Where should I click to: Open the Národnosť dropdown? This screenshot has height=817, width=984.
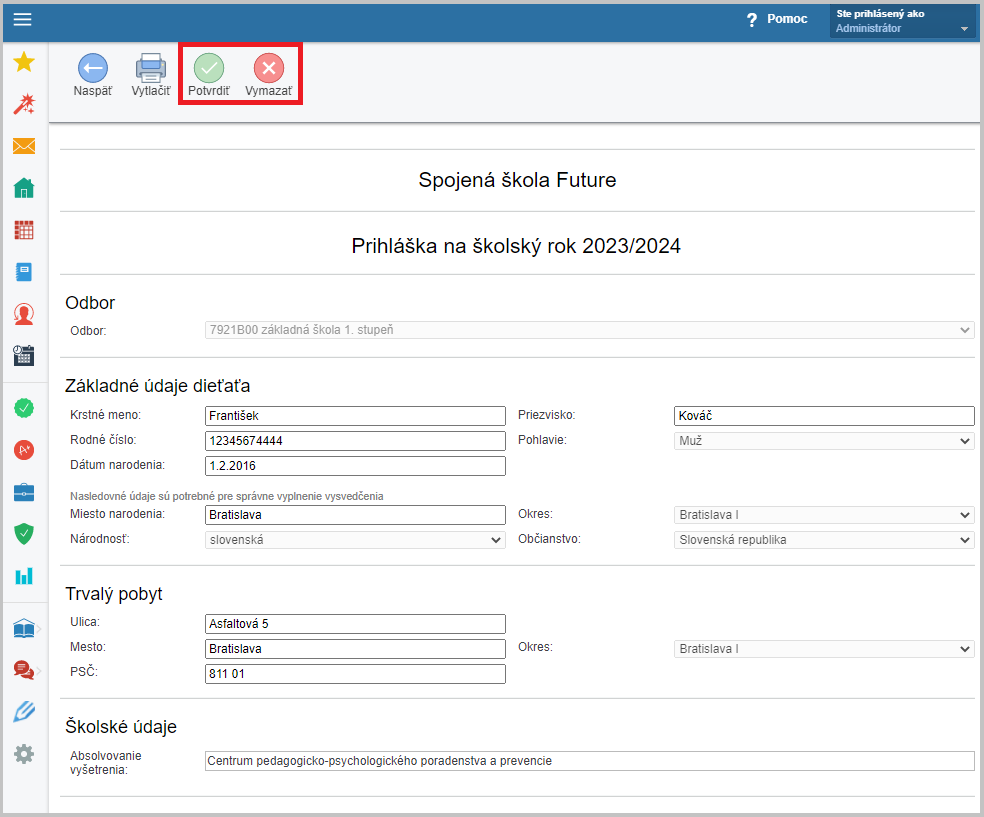355,540
